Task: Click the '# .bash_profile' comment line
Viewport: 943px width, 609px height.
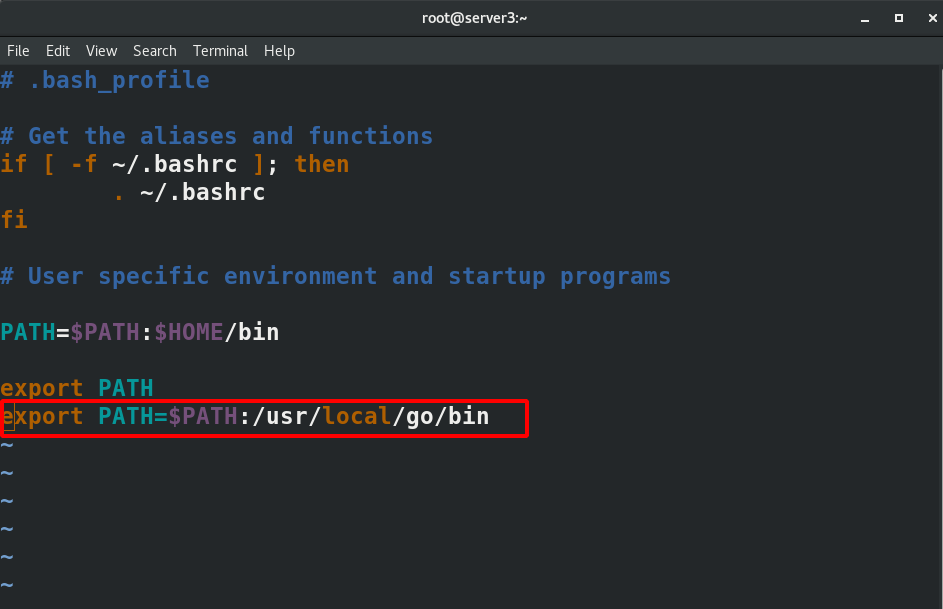Action: [105, 80]
